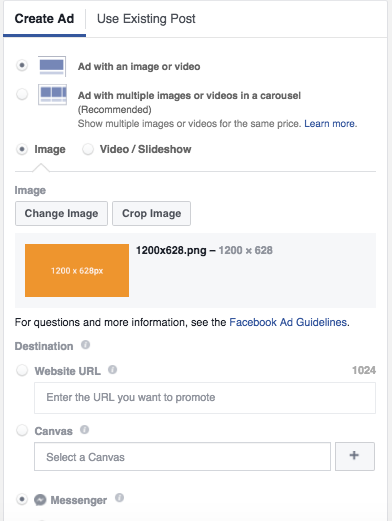Choose the Canvas destination radio button
Image resolution: width=392 pixels, height=521 pixels.
tap(22, 430)
